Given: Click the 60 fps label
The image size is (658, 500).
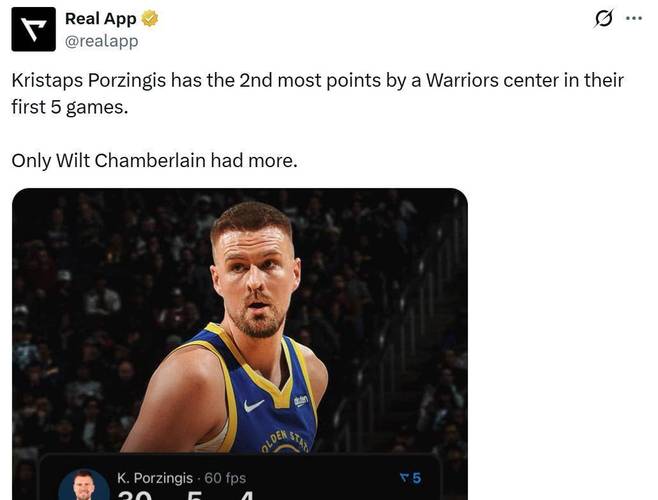Looking at the screenshot, I should click(226, 478).
